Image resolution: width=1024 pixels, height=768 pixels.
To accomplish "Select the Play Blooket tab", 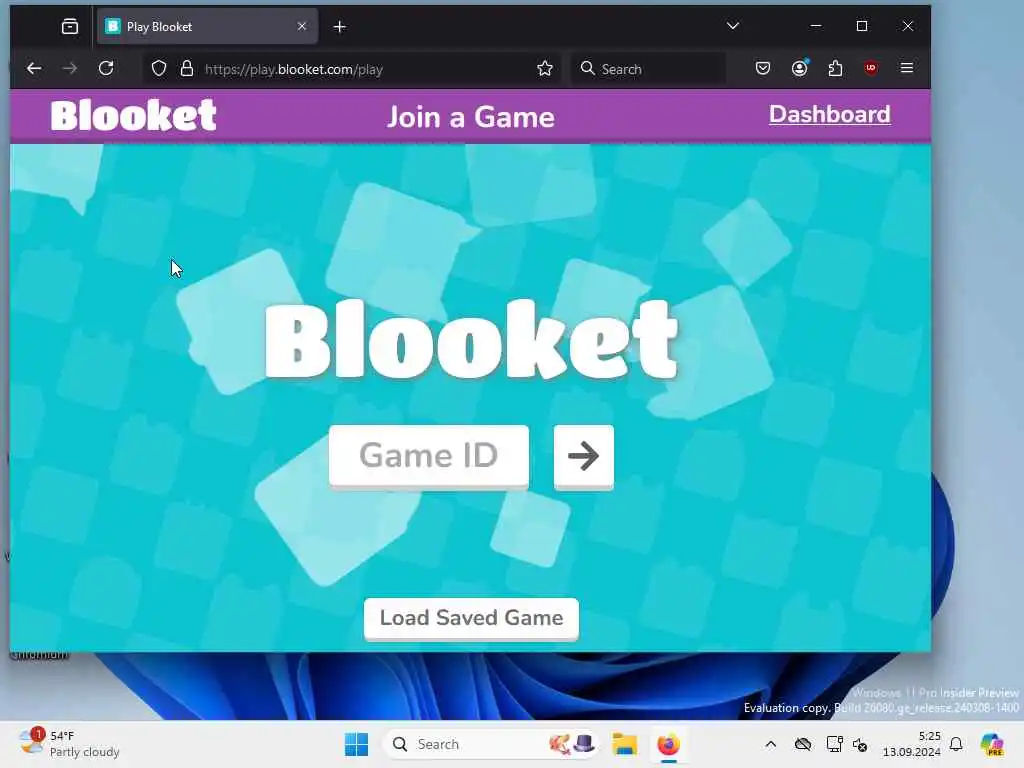I will (x=207, y=27).
